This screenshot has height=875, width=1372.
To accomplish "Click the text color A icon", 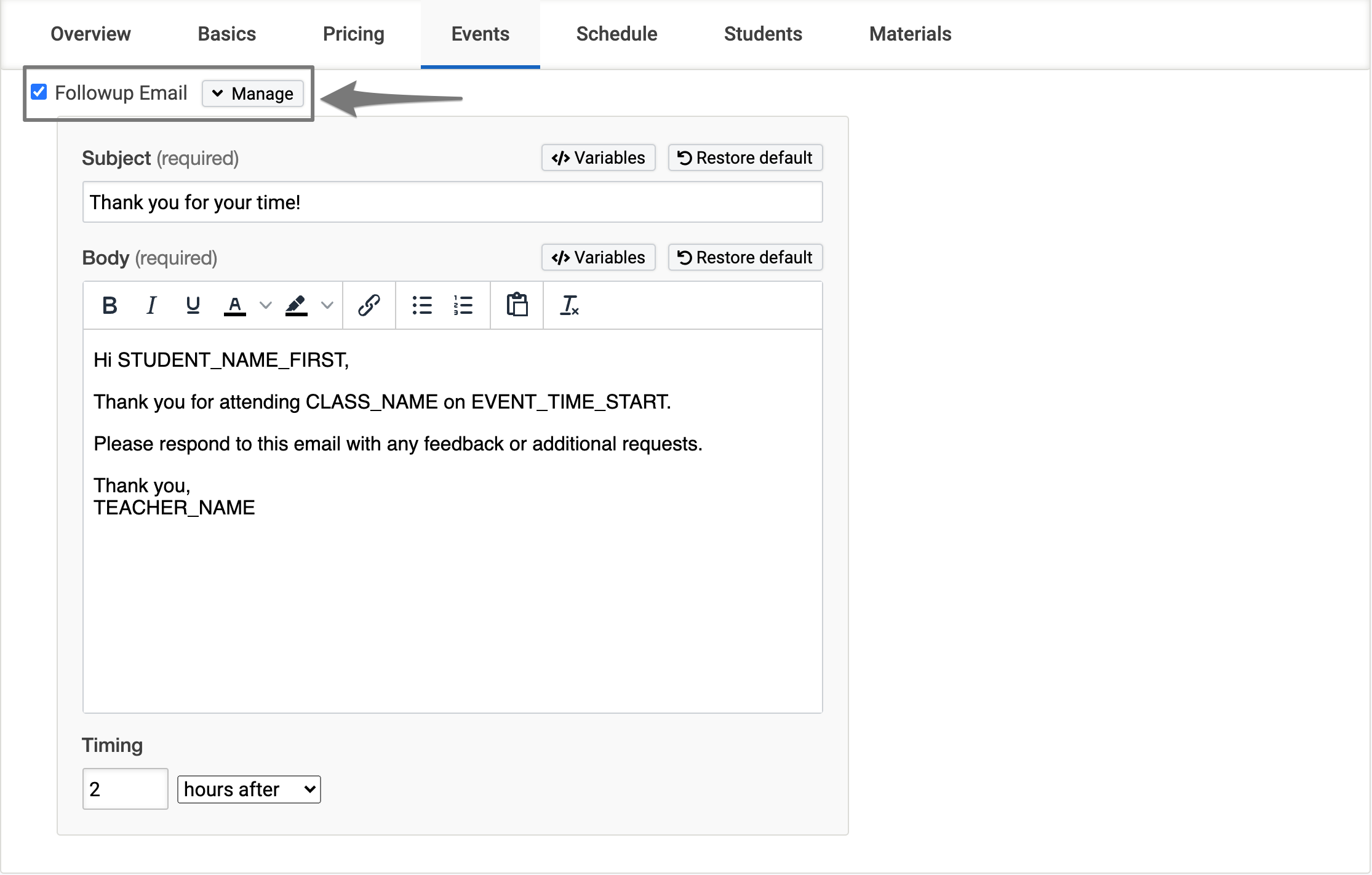I will tap(234, 305).
